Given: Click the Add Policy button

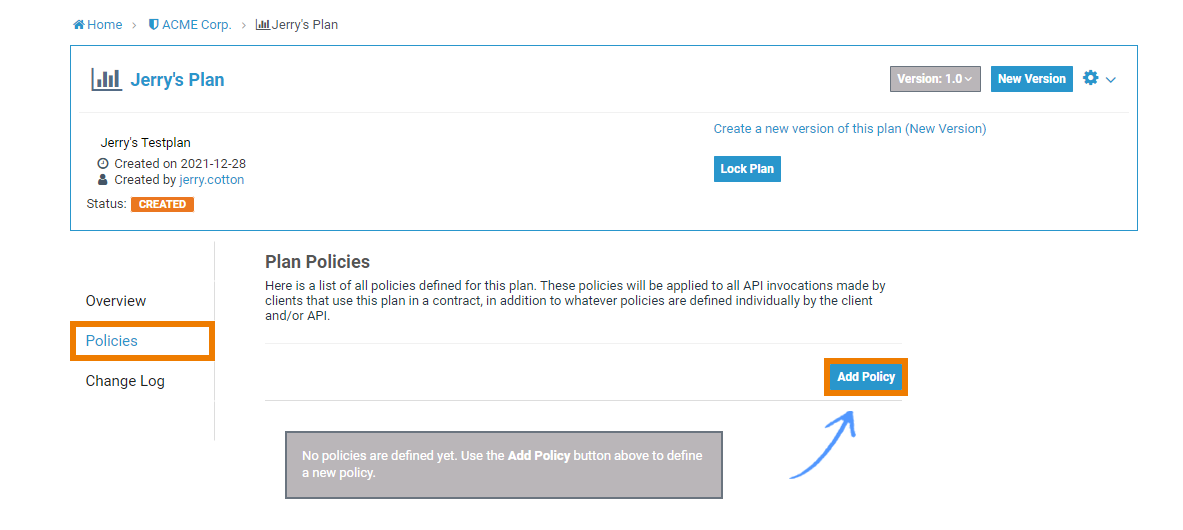Looking at the screenshot, I should tap(866, 377).
